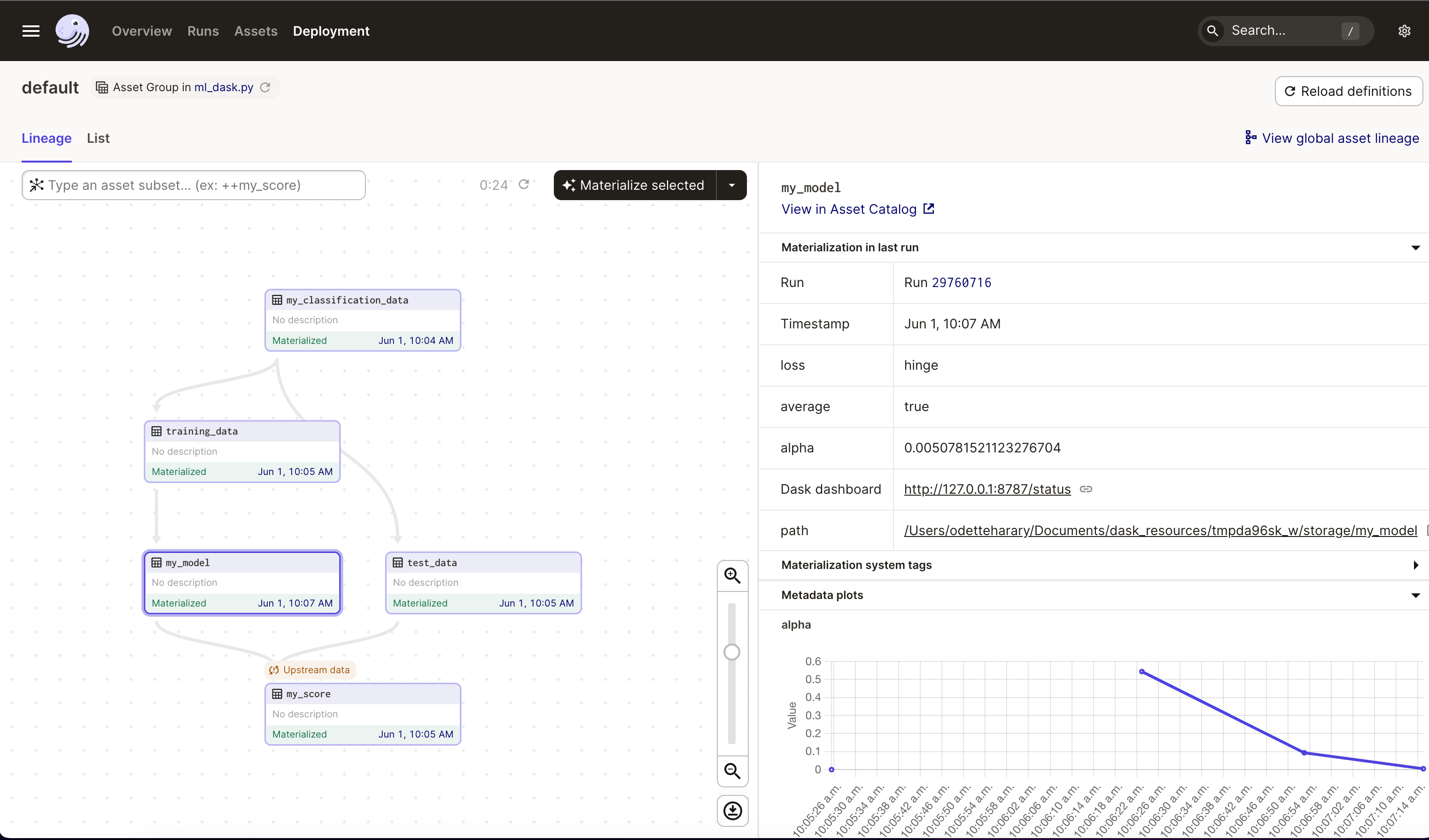Image resolution: width=1429 pixels, height=840 pixels.
Task: Click the table icon on test_data node
Action: pos(397,563)
